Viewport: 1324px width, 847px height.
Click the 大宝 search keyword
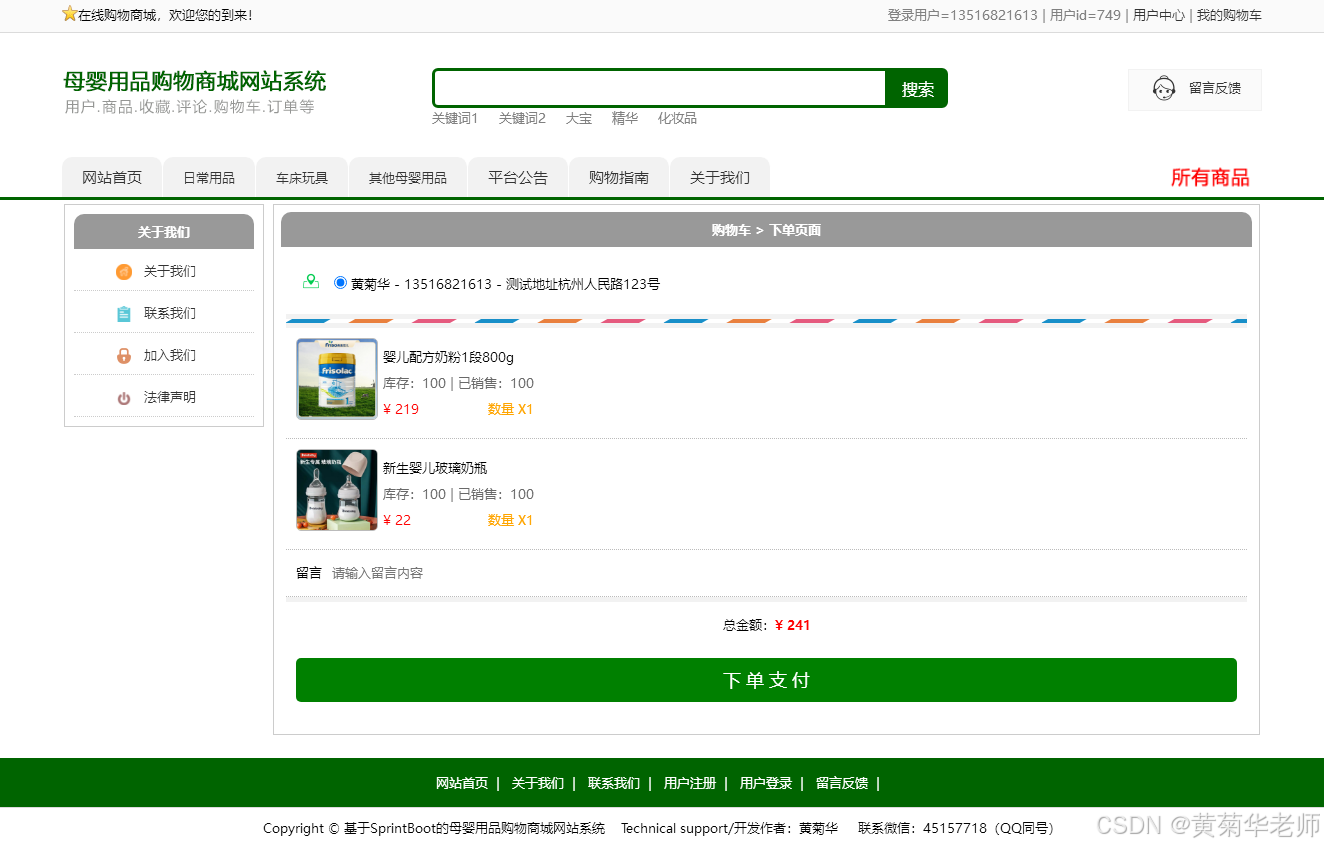tap(579, 118)
